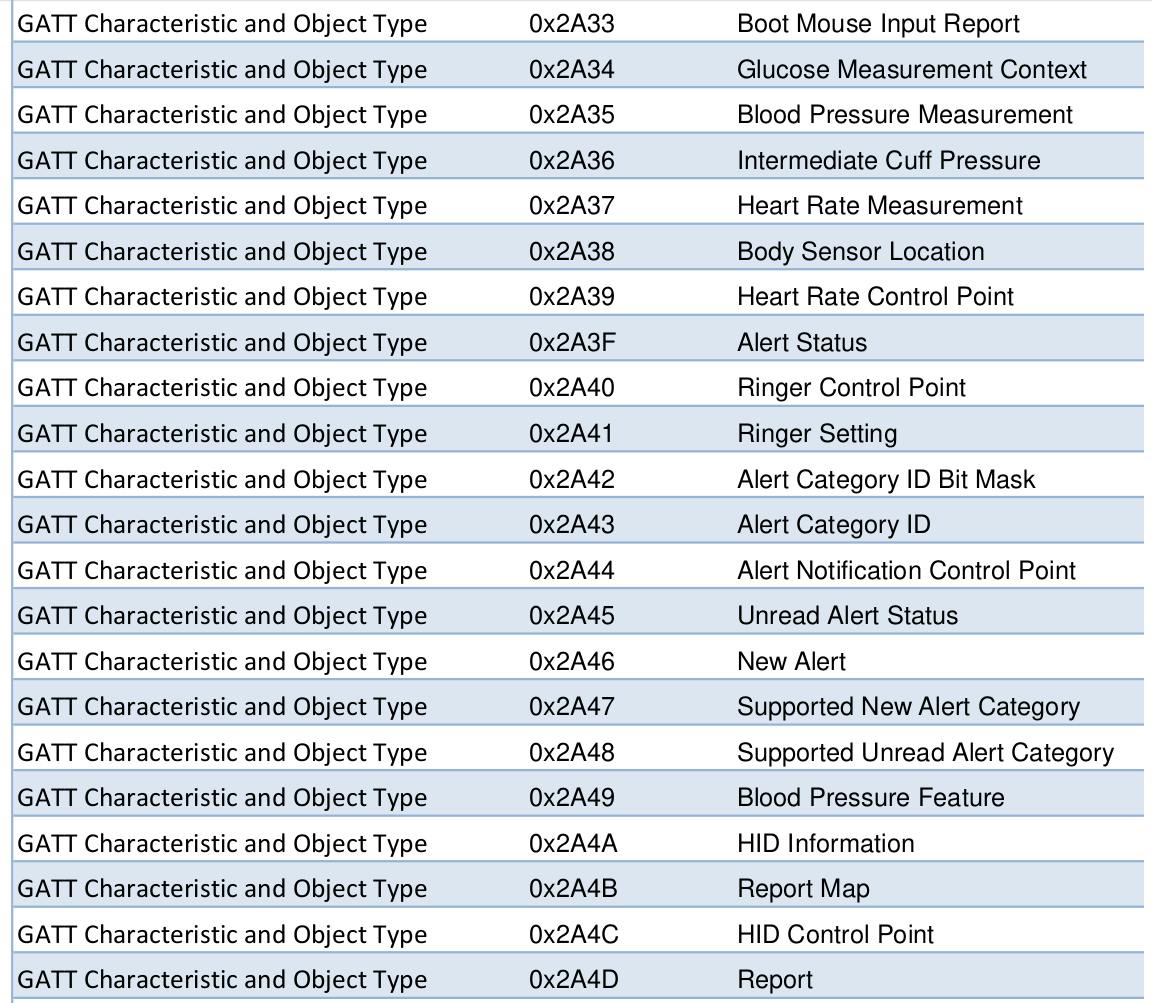Image resolution: width=1152 pixels, height=1003 pixels.
Task: Select the 0x2A4A UUID cell
Action: coord(573,844)
